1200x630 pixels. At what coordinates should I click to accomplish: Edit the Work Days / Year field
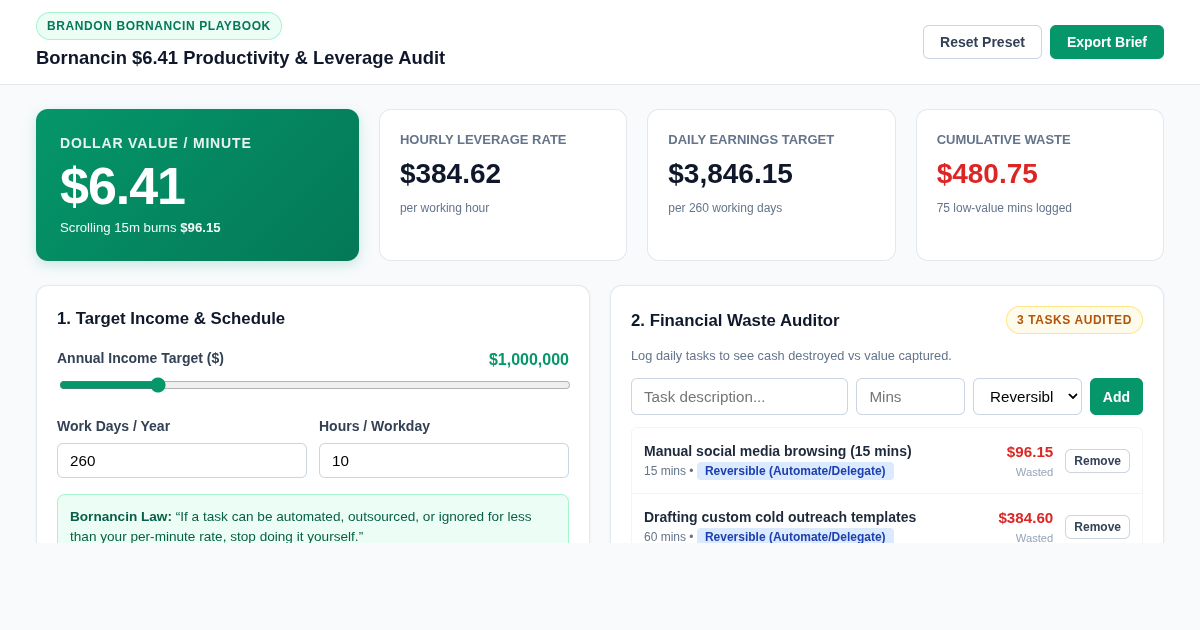[182, 460]
